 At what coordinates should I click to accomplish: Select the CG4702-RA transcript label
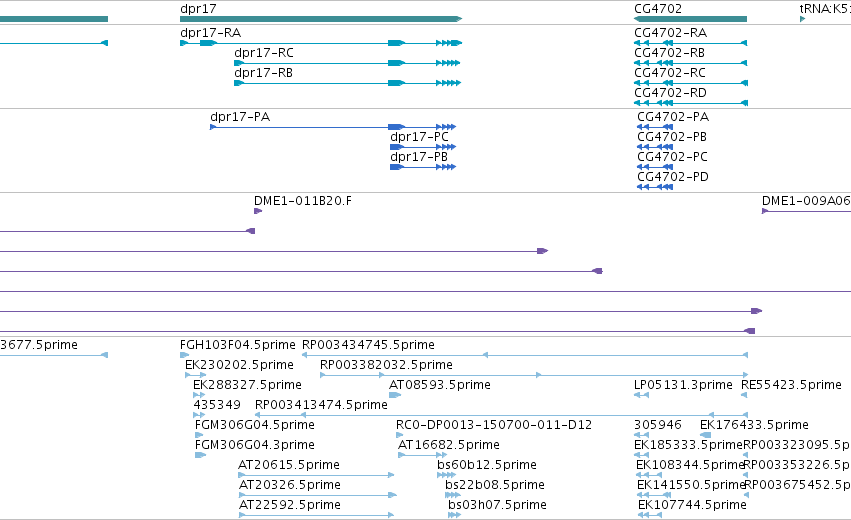(x=670, y=33)
